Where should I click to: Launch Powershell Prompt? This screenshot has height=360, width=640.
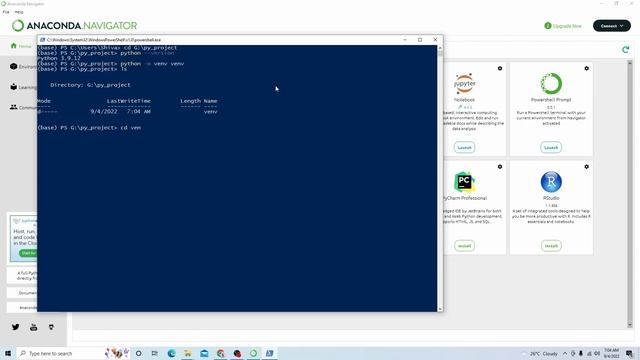click(x=551, y=147)
